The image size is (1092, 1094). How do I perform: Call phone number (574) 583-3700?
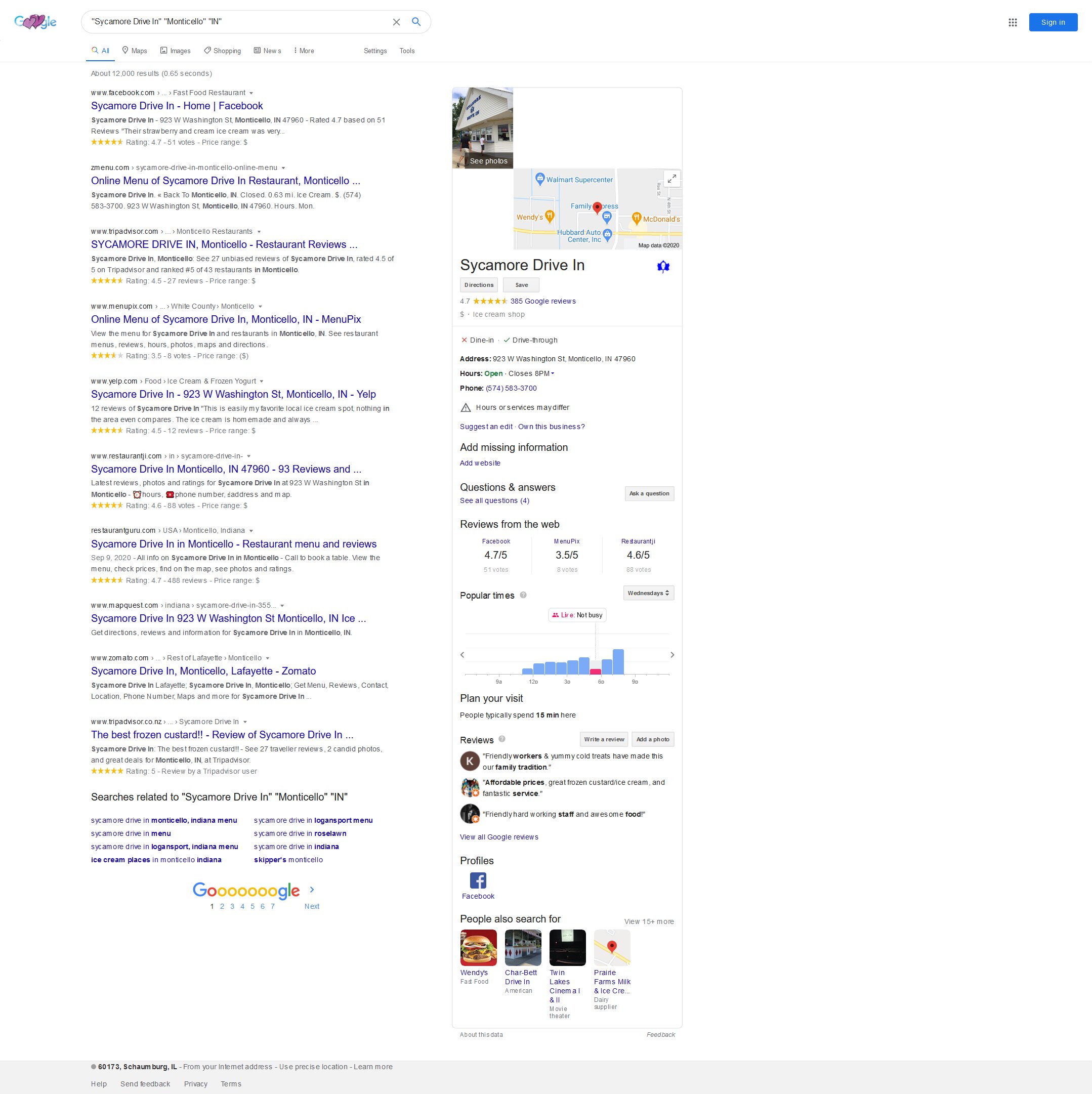(511, 389)
